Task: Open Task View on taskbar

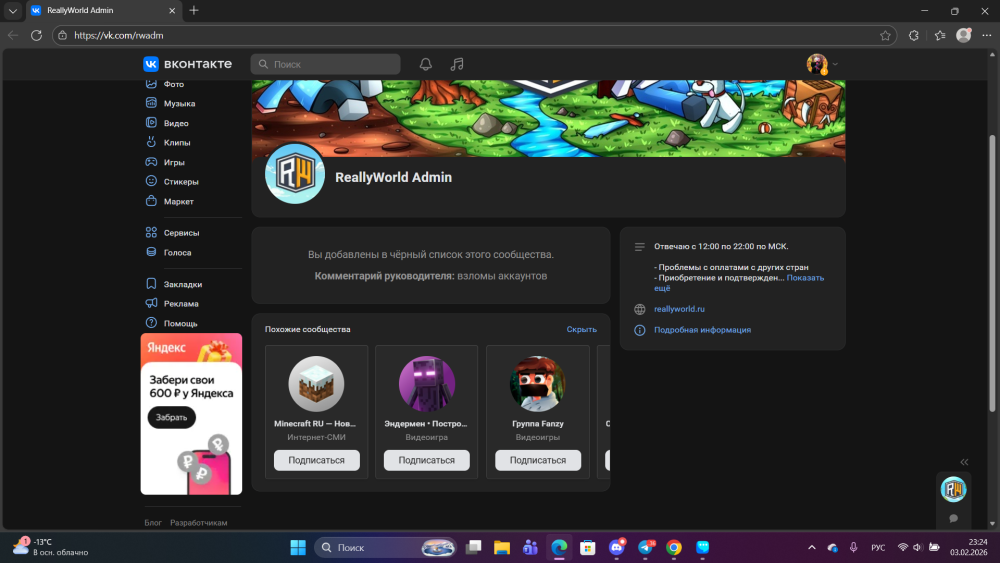Action: [473, 547]
